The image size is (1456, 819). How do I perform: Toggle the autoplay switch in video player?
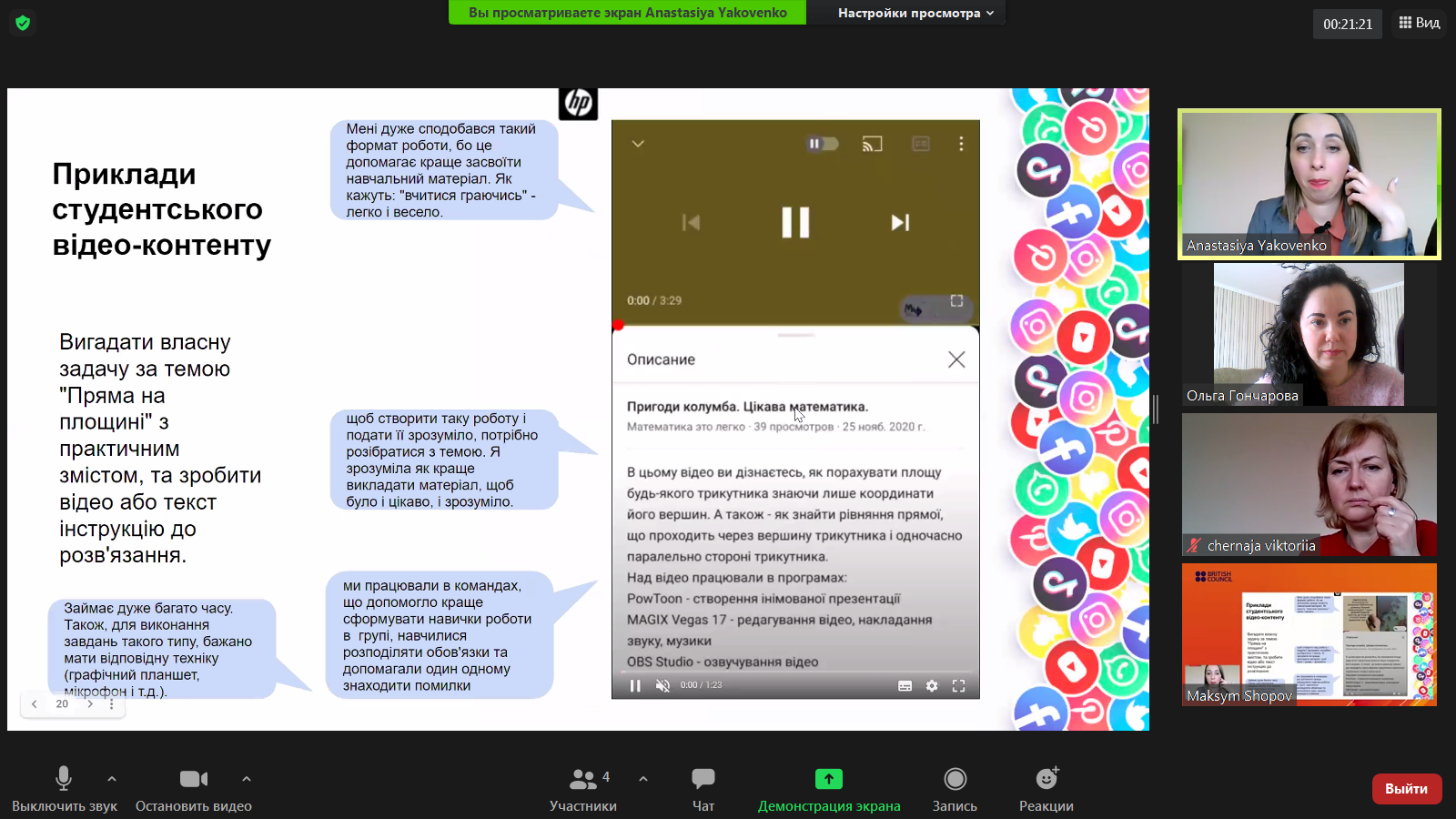pos(822,144)
